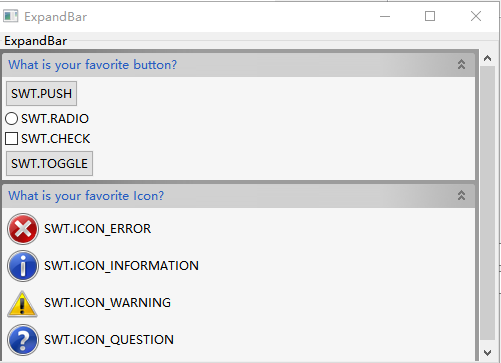Click the SWT.ICON_QUESTION label
Screen dimensions: 501x363
109,340
